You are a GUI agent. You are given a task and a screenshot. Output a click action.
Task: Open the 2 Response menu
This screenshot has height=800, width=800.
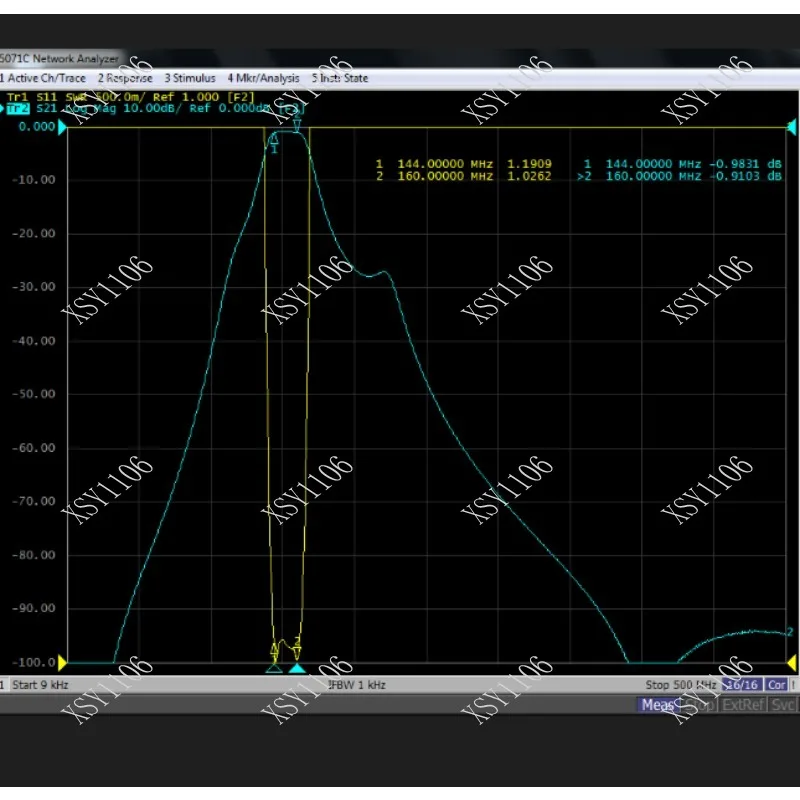click(x=125, y=78)
